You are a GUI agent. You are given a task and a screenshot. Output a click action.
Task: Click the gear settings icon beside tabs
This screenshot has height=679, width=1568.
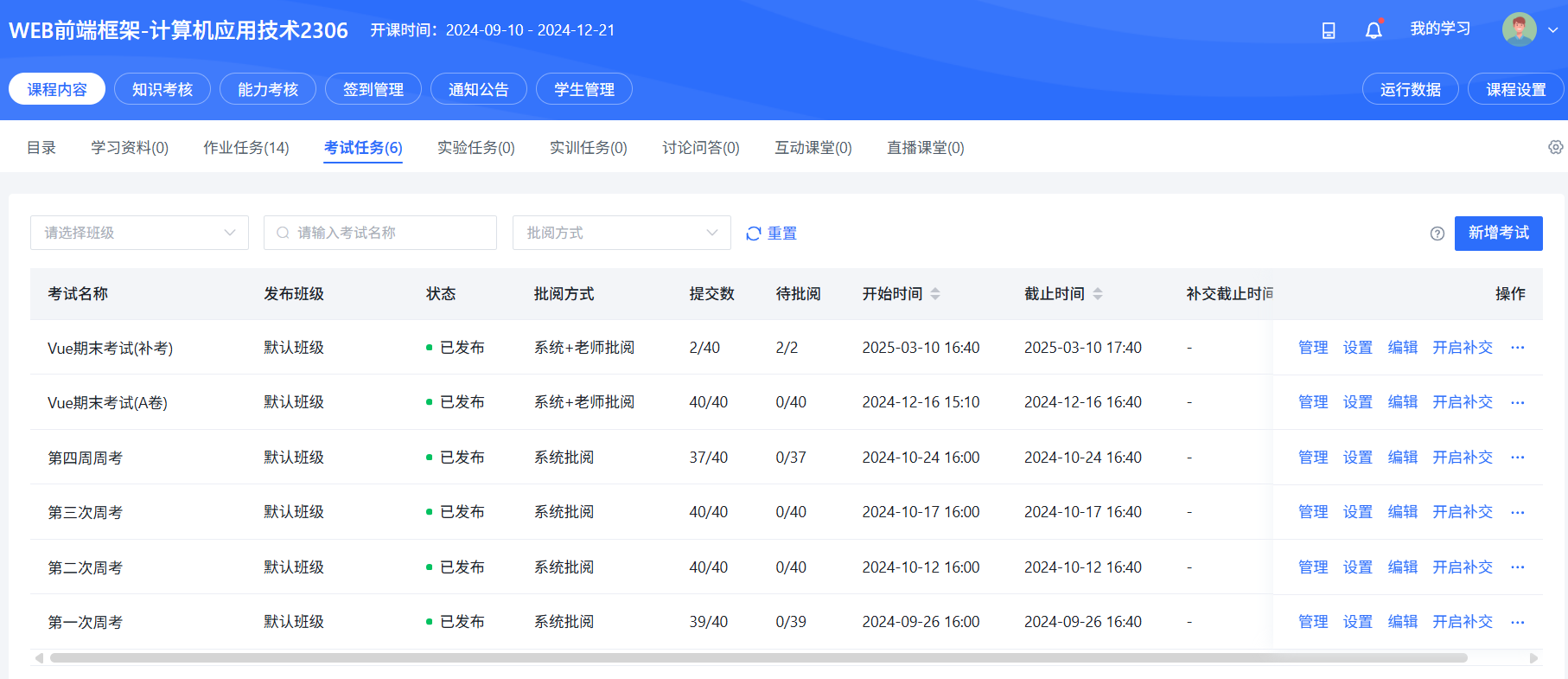[1555, 147]
